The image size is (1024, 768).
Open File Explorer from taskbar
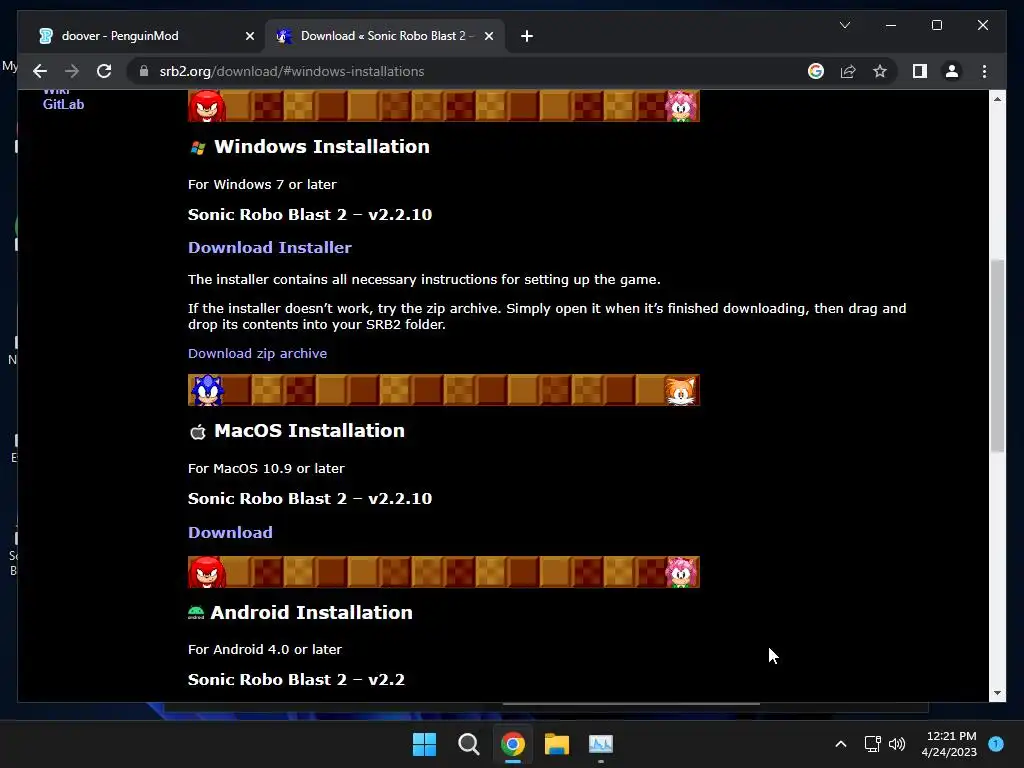point(557,744)
